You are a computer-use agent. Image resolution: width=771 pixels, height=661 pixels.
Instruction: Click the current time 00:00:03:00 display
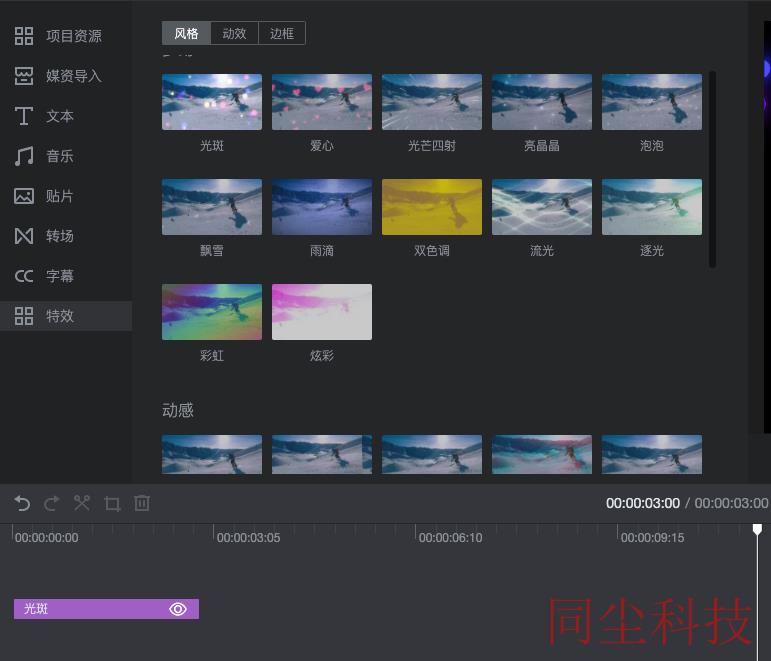tap(643, 503)
